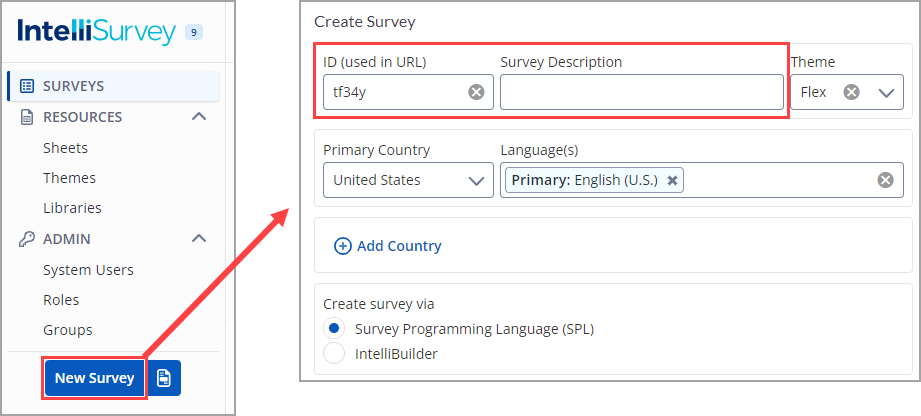921x416 pixels.
Task: Open Sheets under Resources
Action: tap(65, 148)
